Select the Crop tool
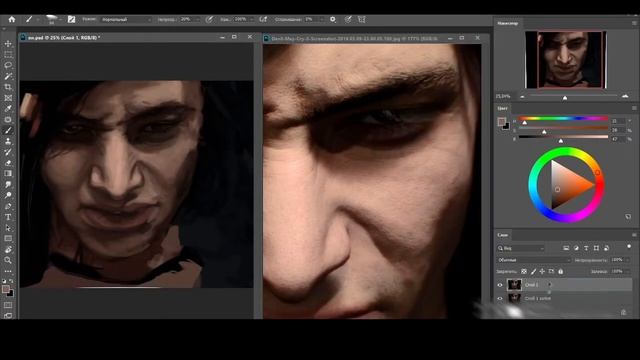The width and height of the screenshot is (640, 360). 8,87
